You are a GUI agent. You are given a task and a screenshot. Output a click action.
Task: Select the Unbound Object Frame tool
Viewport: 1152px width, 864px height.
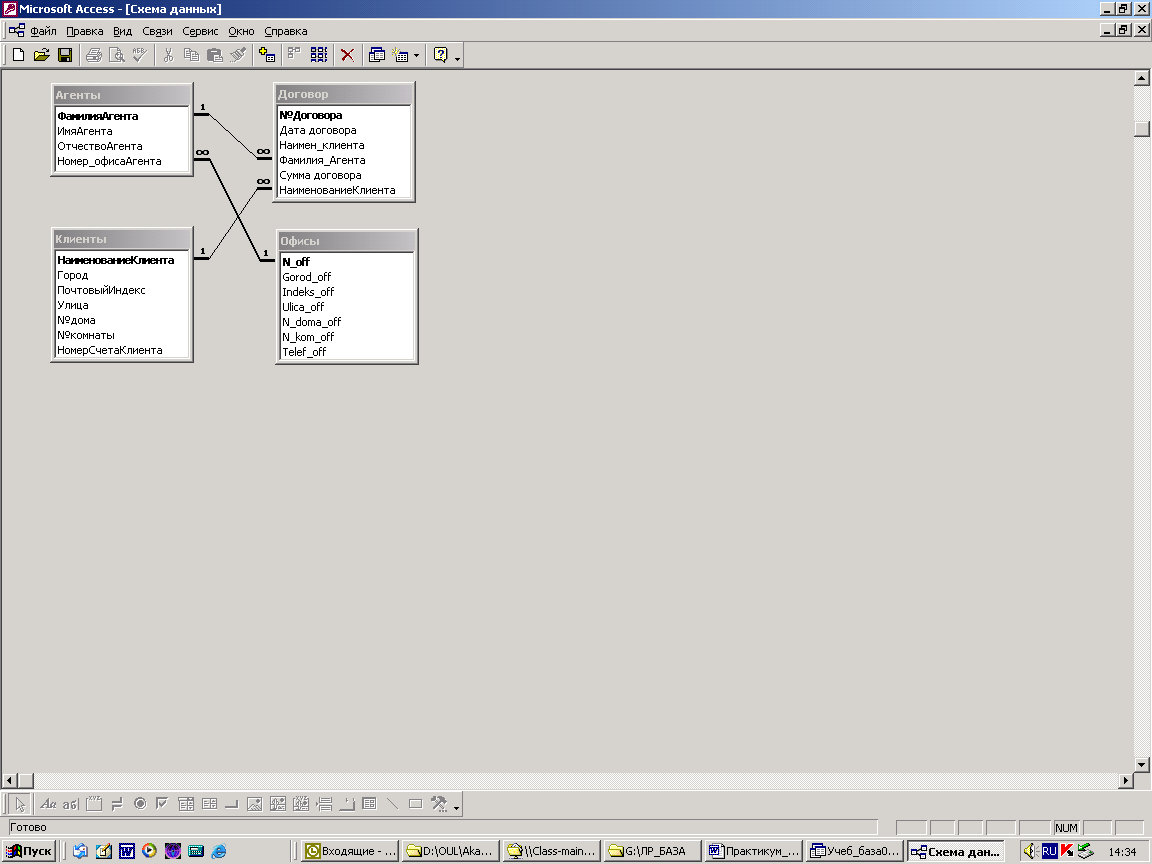[x=278, y=804]
